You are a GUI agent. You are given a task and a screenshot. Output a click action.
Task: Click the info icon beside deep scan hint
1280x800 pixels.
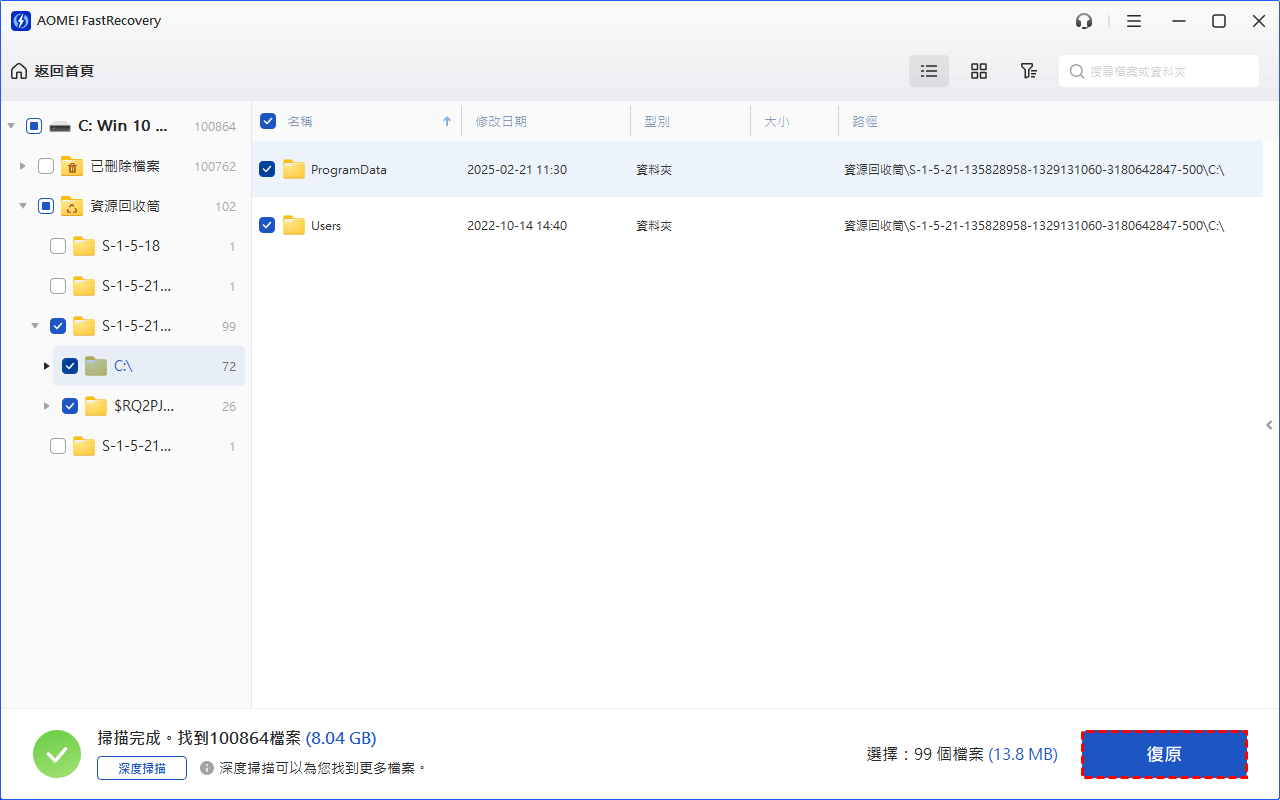[x=207, y=768]
